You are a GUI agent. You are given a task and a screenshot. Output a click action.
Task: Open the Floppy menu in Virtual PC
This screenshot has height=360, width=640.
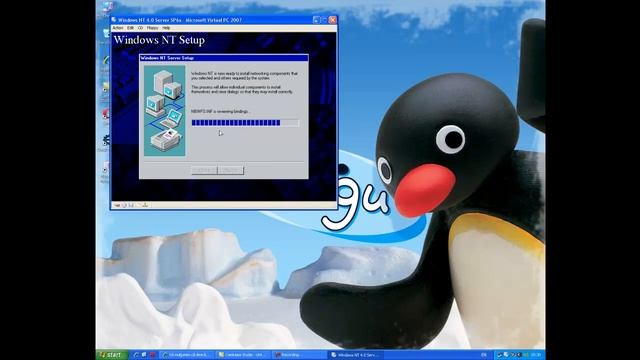click(x=152, y=28)
